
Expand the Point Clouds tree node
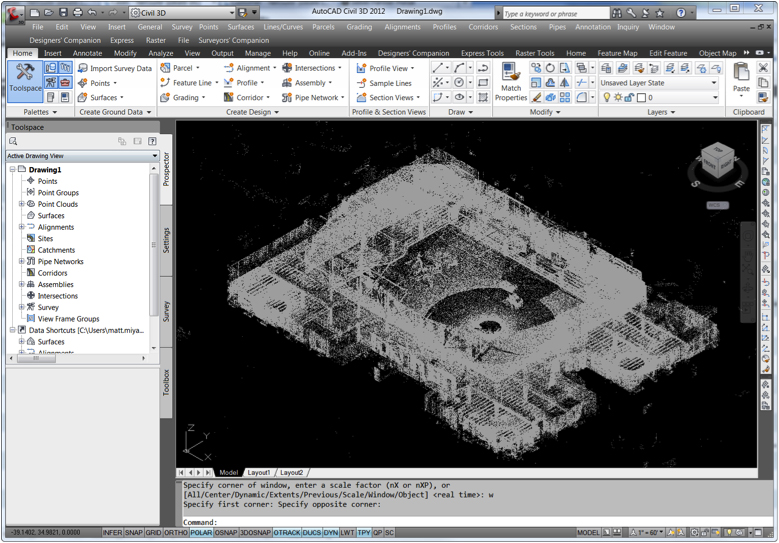(21, 204)
